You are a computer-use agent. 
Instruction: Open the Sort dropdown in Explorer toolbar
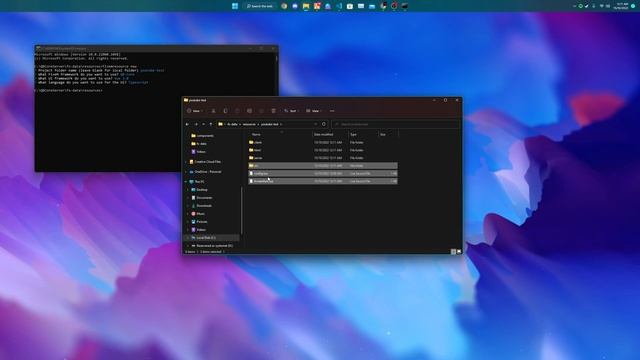click(x=291, y=111)
